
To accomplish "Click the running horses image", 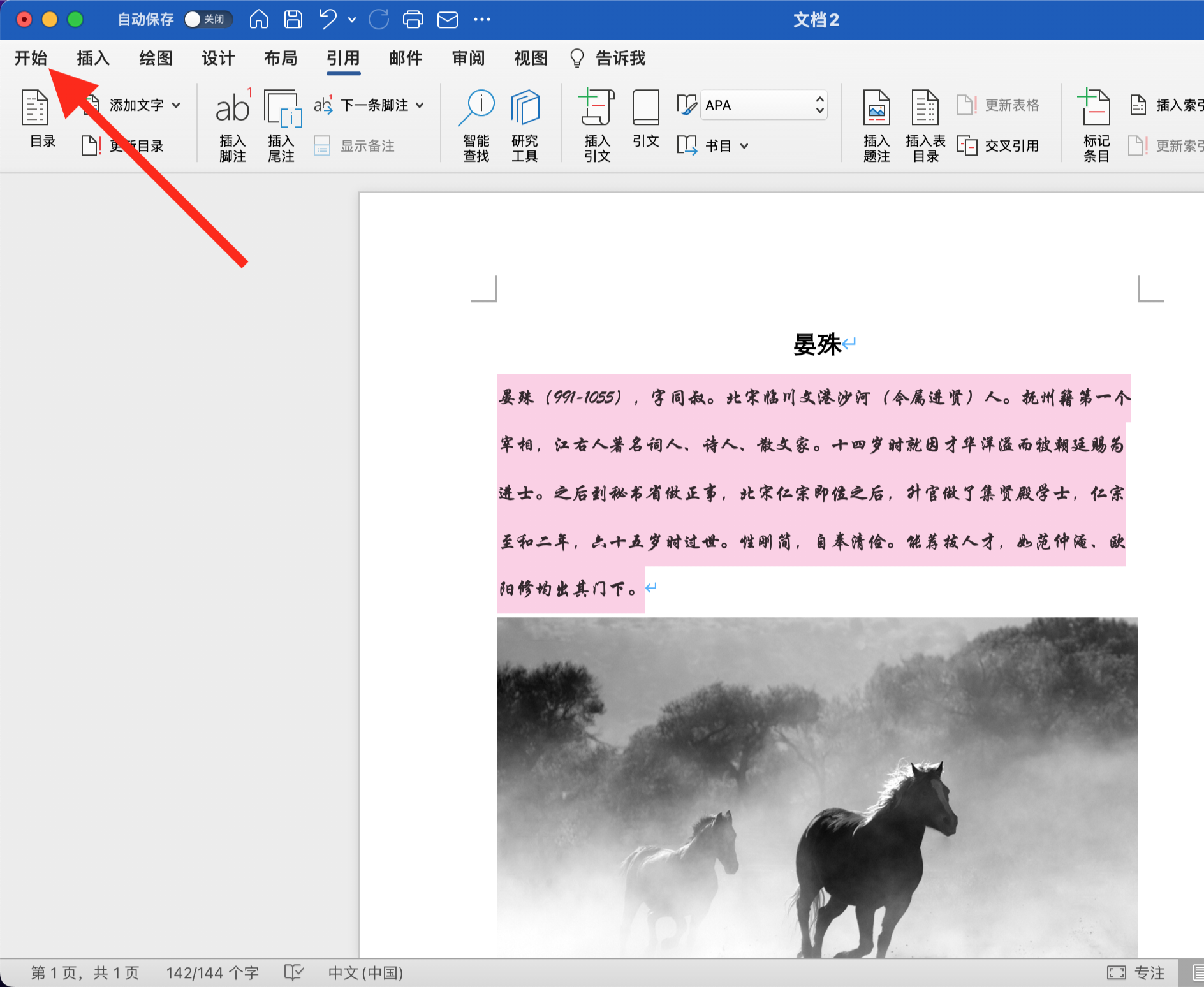I will (818, 787).
